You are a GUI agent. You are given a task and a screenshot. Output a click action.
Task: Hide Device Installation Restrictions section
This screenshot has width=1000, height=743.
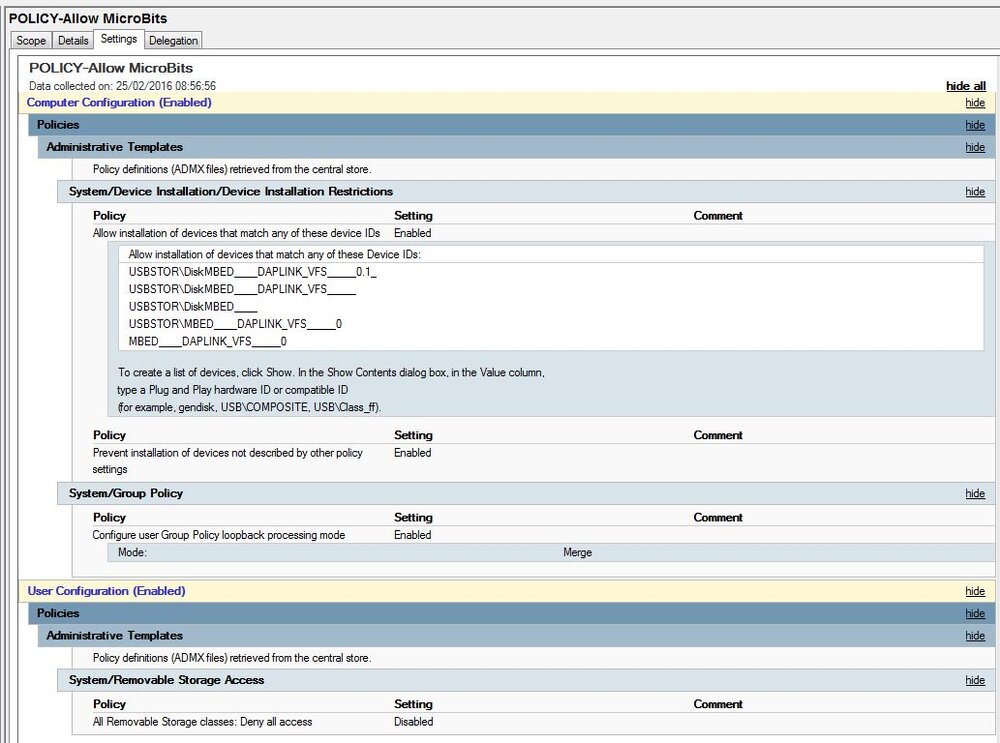(974, 191)
